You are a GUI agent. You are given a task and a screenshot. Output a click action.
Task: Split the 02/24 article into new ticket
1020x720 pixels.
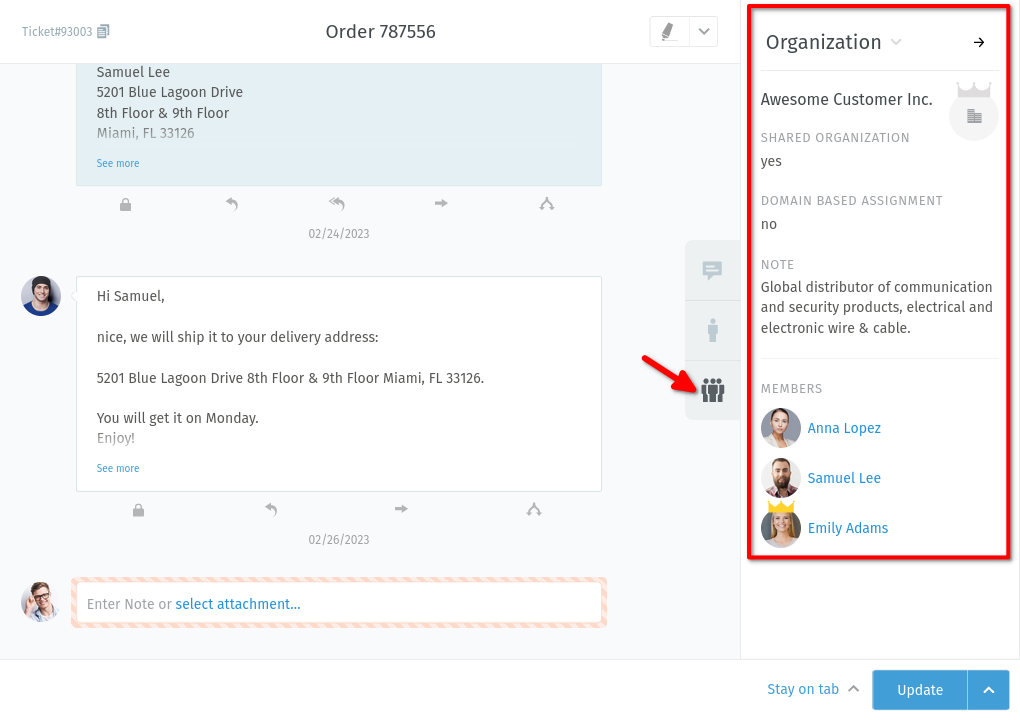click(546, 203)
